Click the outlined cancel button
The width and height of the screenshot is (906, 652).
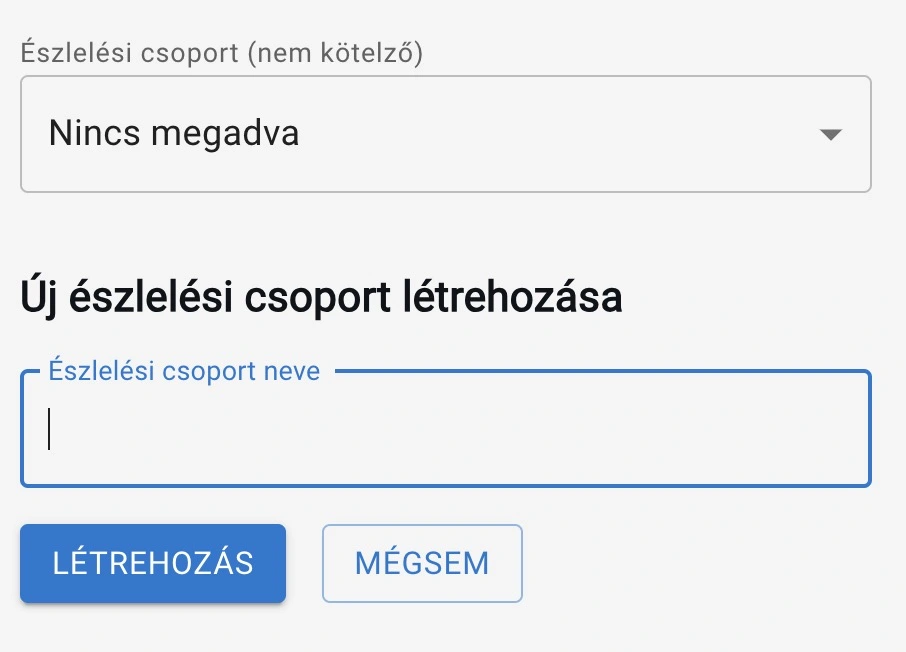tap(422, 563)
